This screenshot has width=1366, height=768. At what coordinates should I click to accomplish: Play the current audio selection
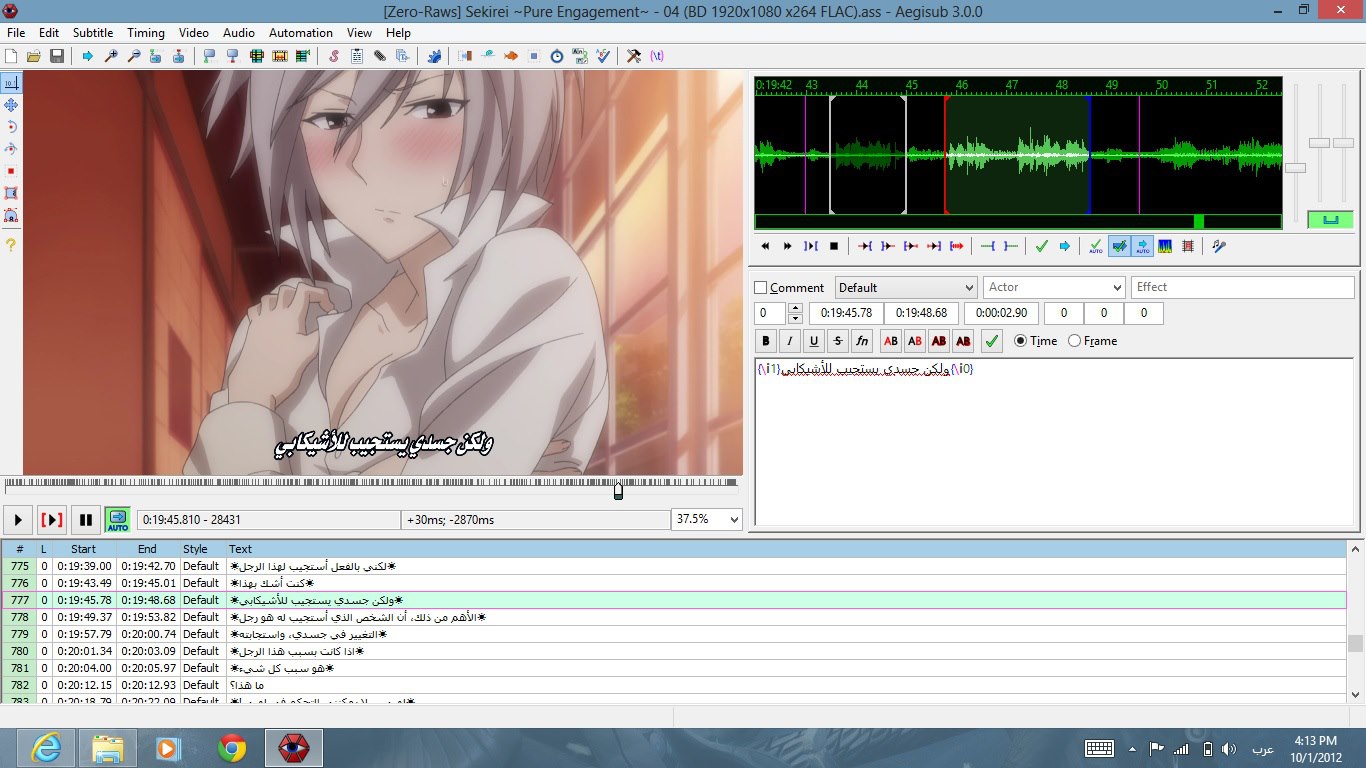[x=811, y=246]
